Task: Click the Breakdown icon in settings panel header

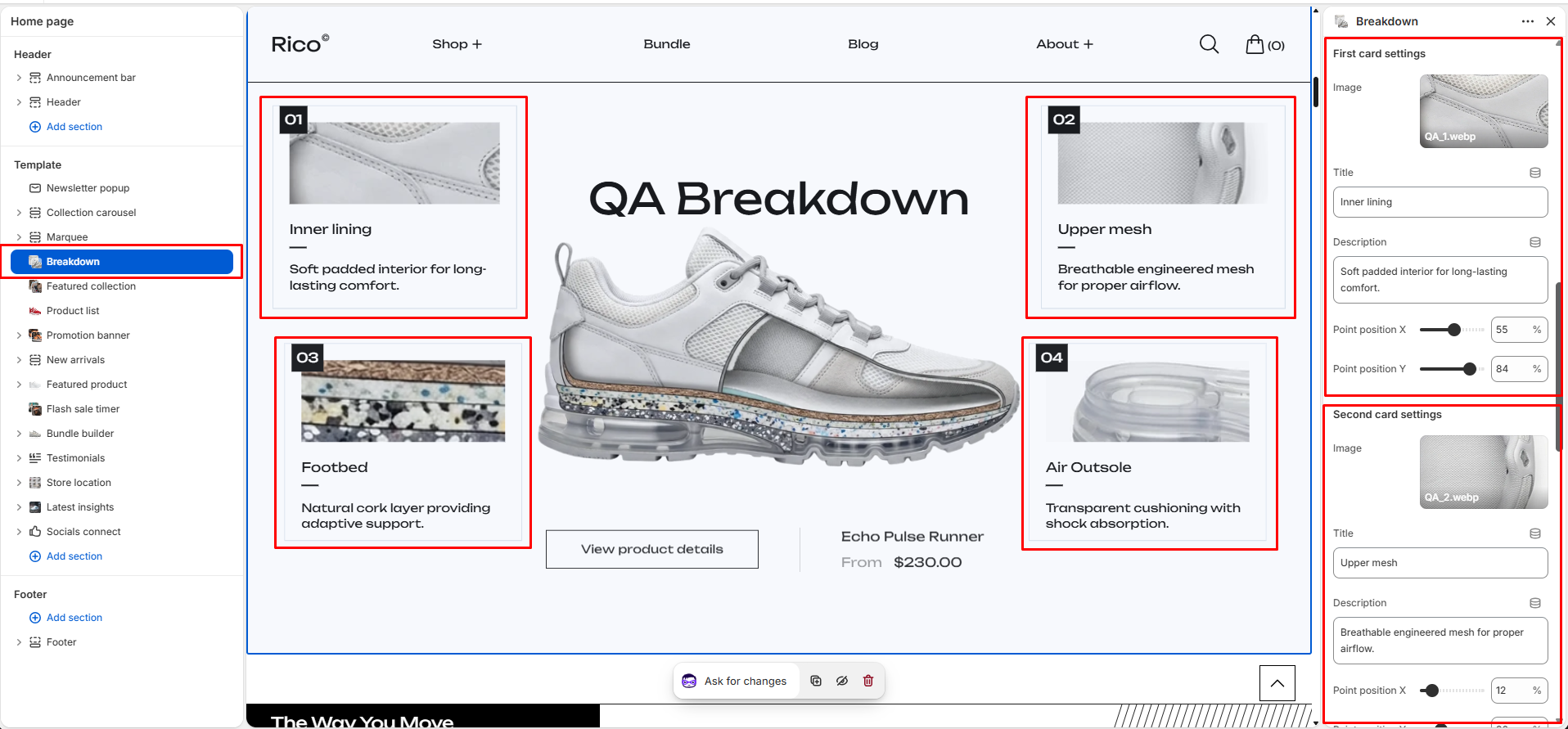Action: pyautogui.click(x=1341, y=21)
